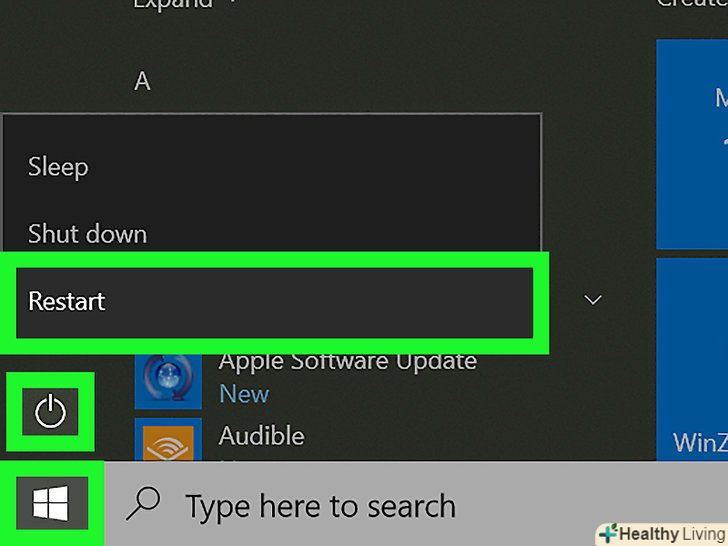Click the New label under Apple Software Update
This screenshot has width=728, height=546.
click(244, 394)
